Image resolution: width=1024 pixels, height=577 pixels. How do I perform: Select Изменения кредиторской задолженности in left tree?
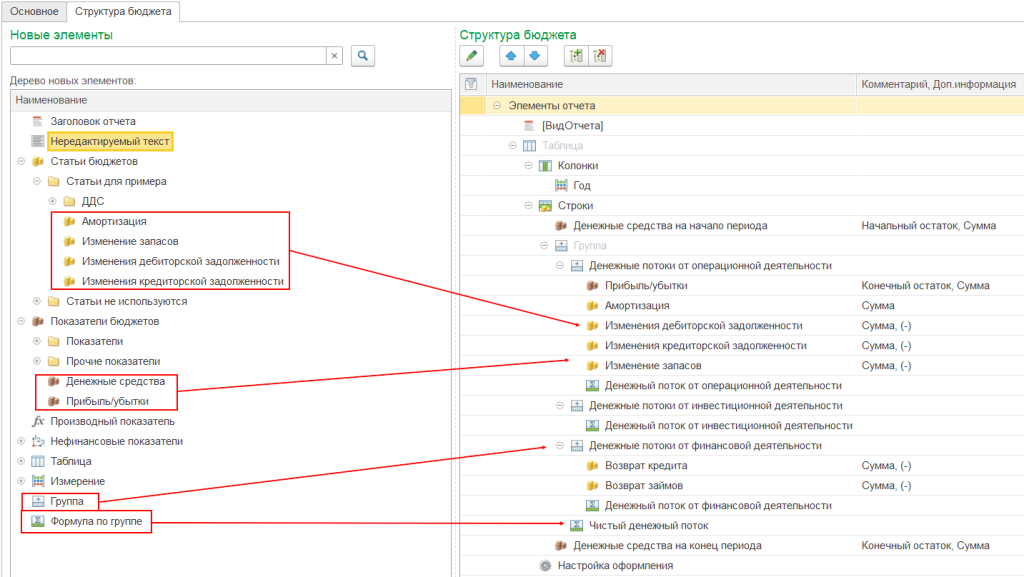click(x=182, y=281)
